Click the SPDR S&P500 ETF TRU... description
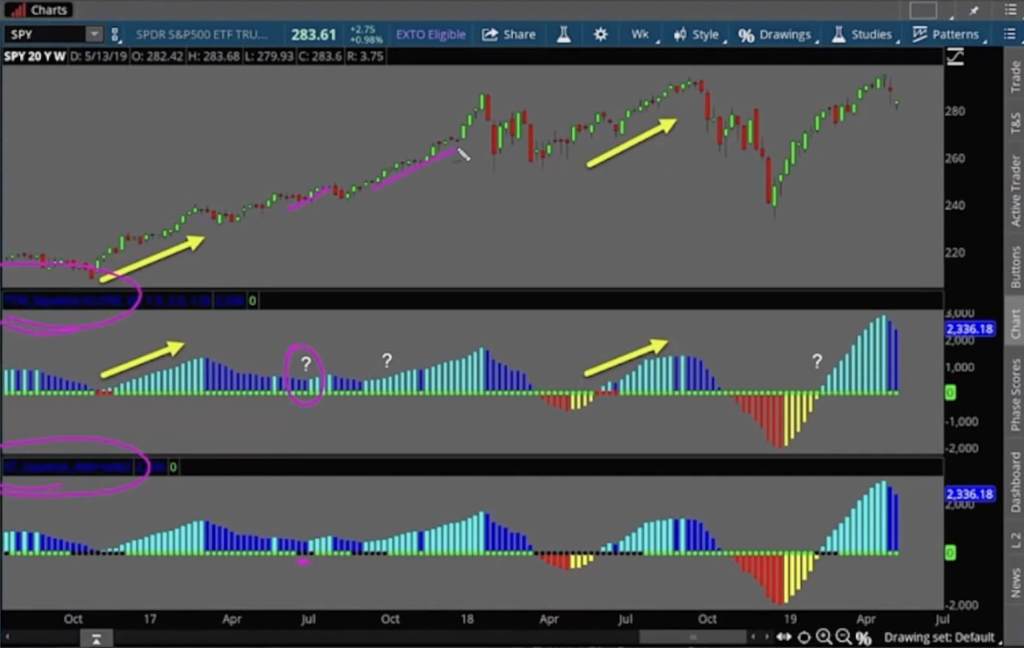The width and height of the screenshot is (1024, 648). [202, 35]
